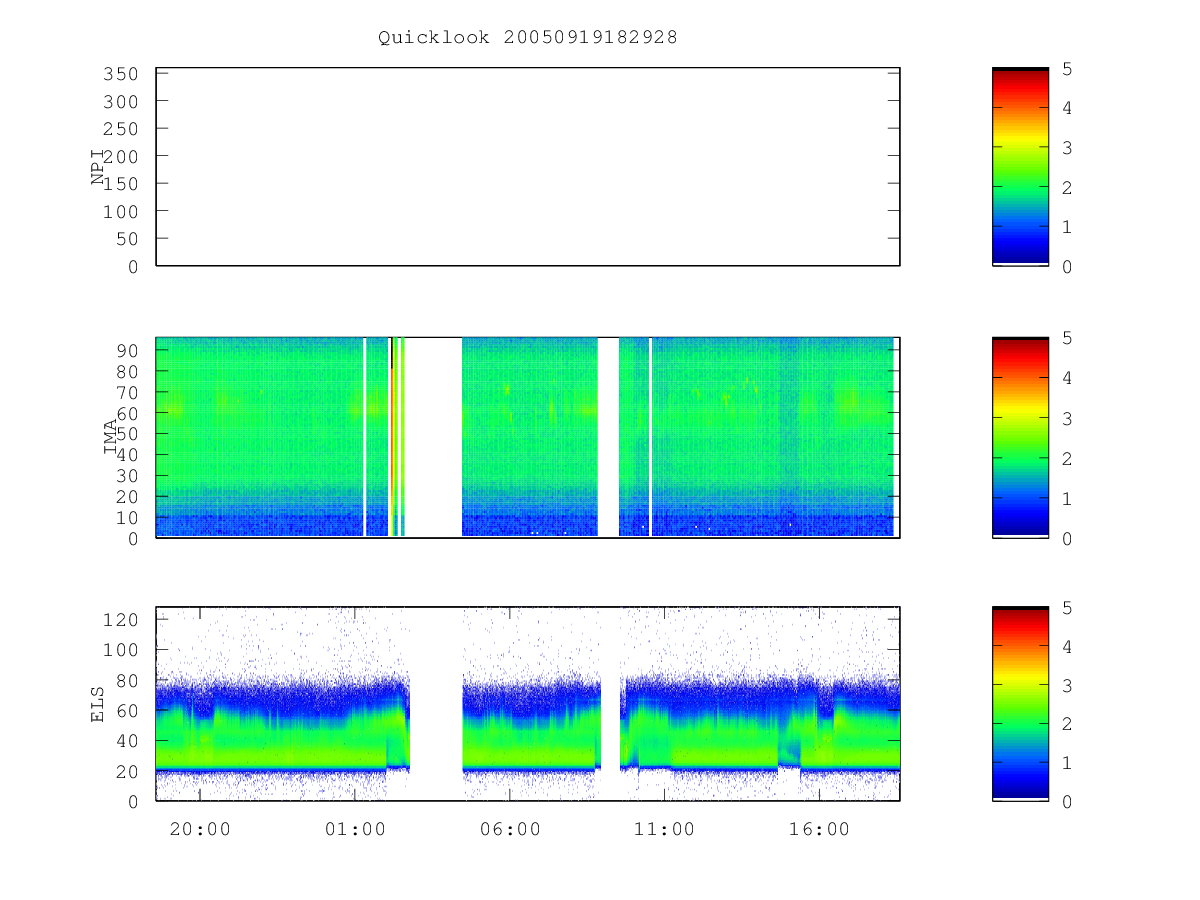The image size is (1200, 900).
Task: Click inside the IMA spectrogram data
Action: (x=528, y=437)
